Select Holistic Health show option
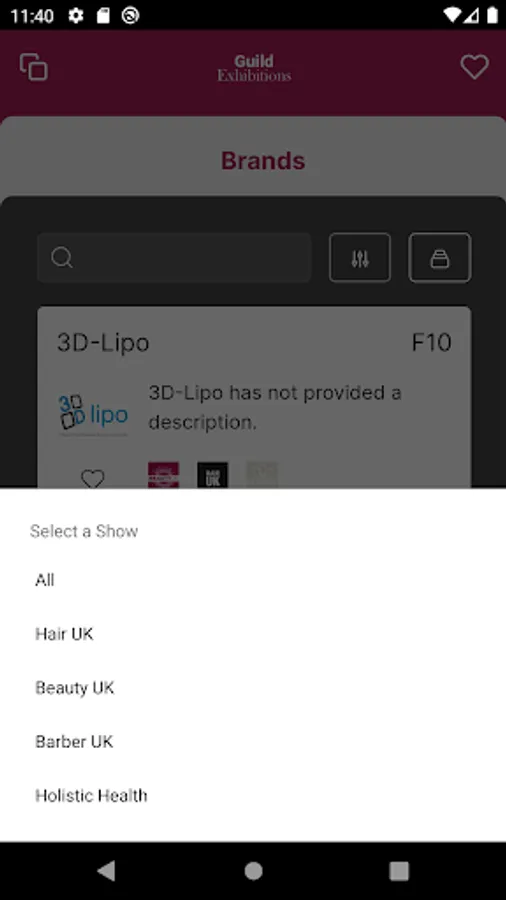 (253, 796)
